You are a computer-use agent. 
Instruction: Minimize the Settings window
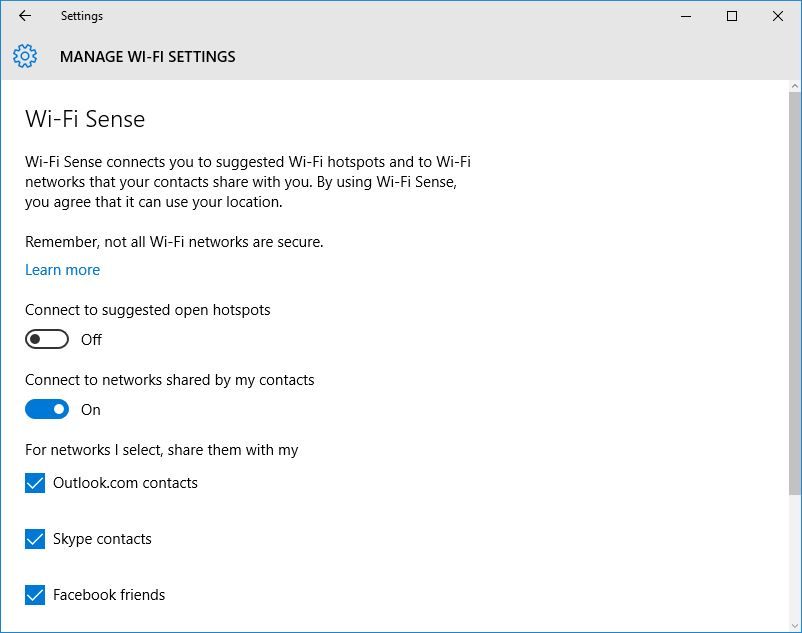tap(684, 16)
